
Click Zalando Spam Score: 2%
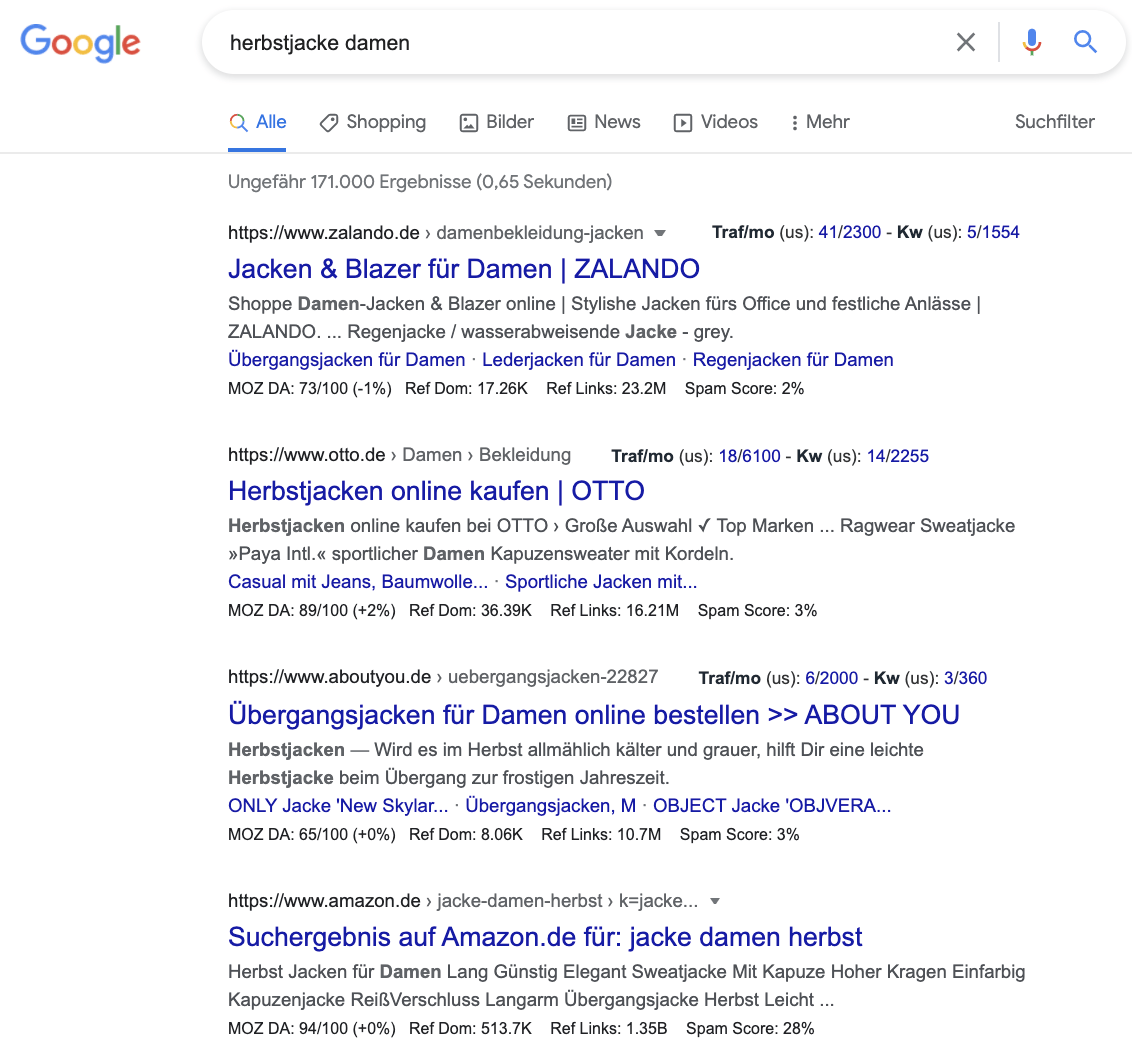[x=744, y=389]
